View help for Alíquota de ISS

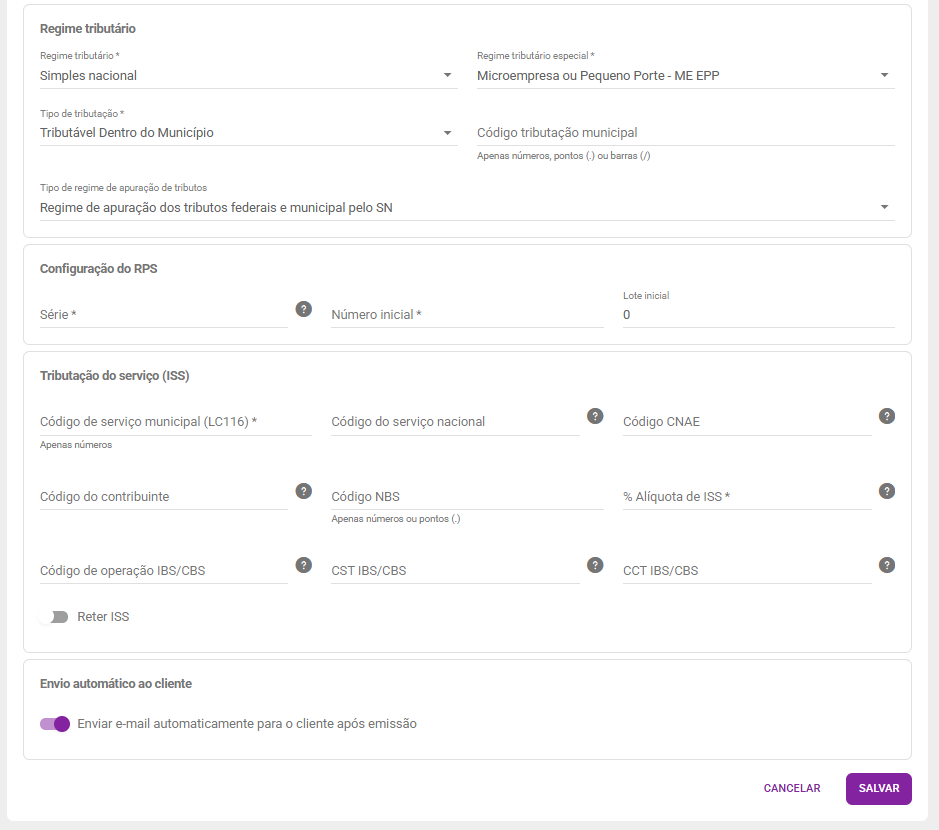point(886,491)
